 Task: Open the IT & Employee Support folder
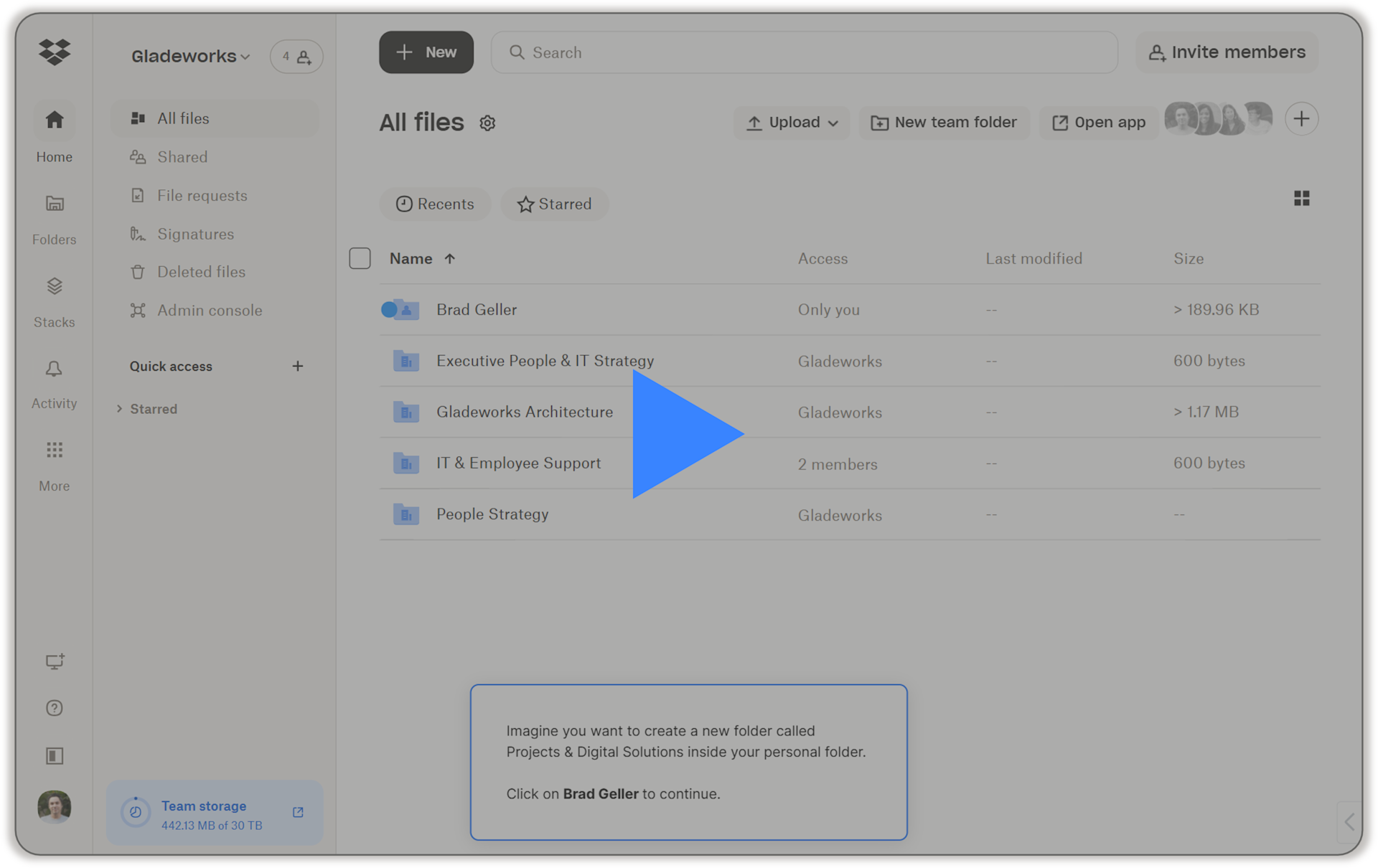pyautogui.click(x=518, y=463)
